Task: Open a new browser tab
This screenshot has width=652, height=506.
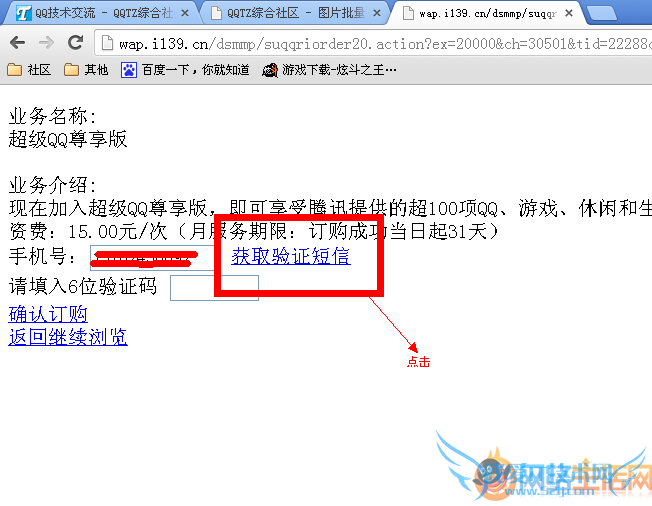Action: tap(600, 14)
